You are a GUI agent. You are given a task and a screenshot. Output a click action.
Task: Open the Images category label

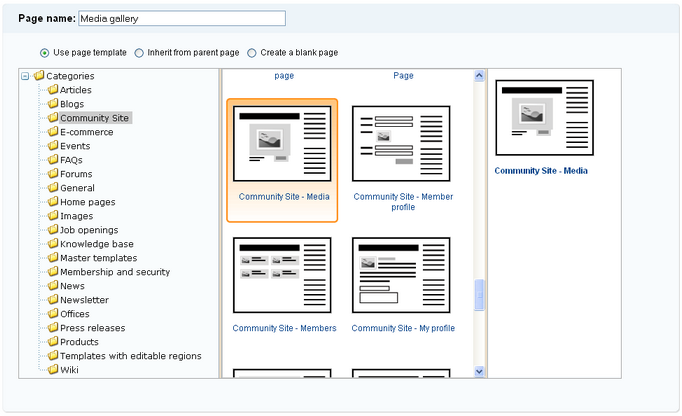coord(77,216)
